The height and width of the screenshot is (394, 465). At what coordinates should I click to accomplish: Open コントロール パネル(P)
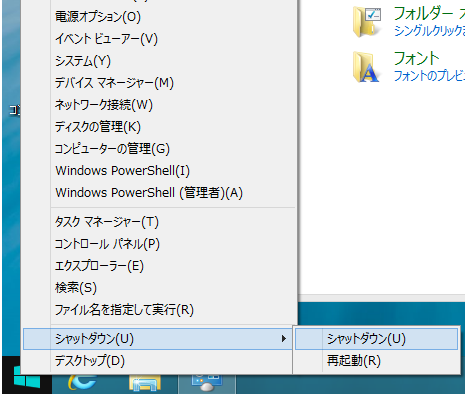point(159,244)
